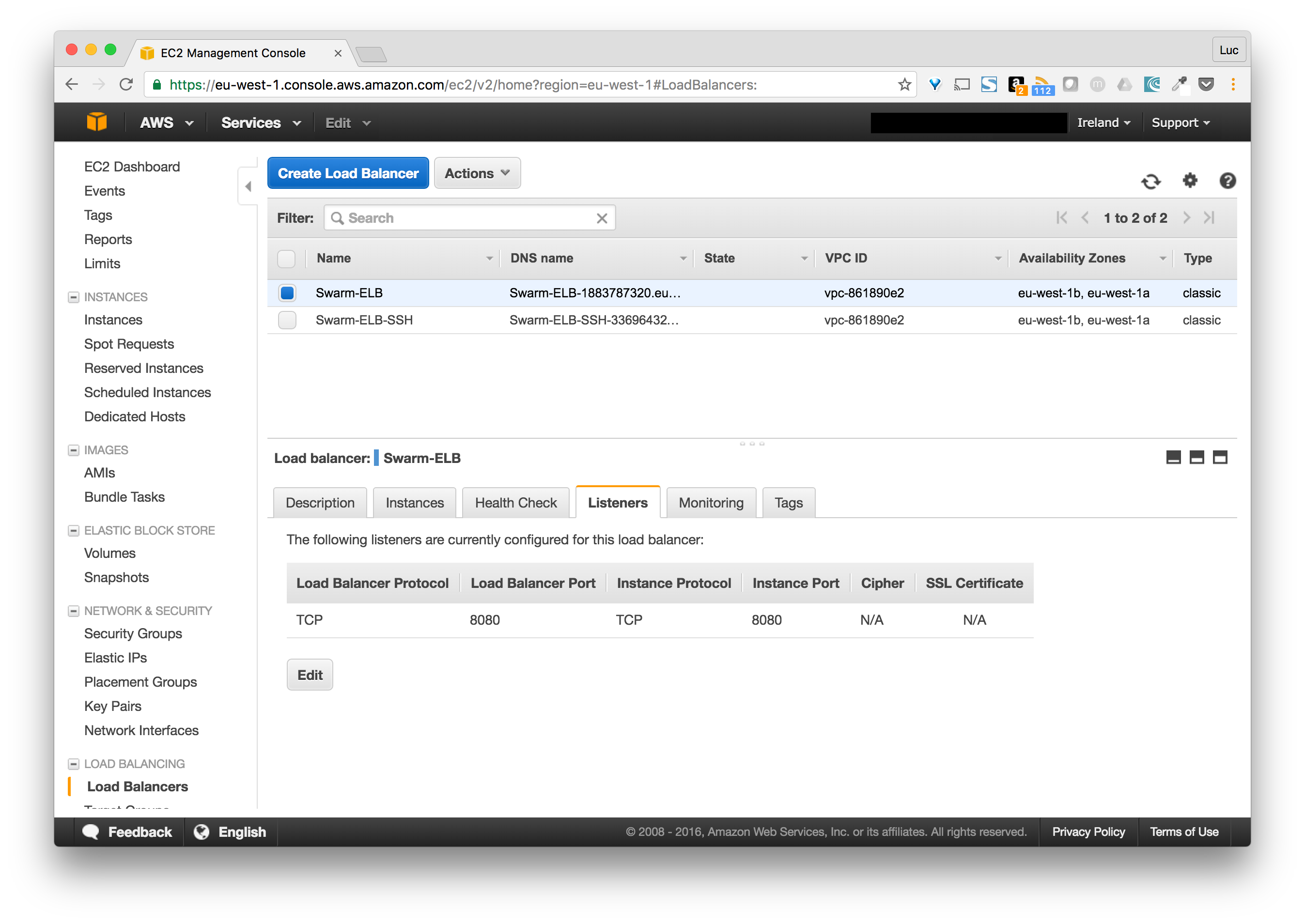Image resolution: width=1305 pixels, height=924 pixels.
Task: Clear the search filter X icon
Action: point(602,218)
